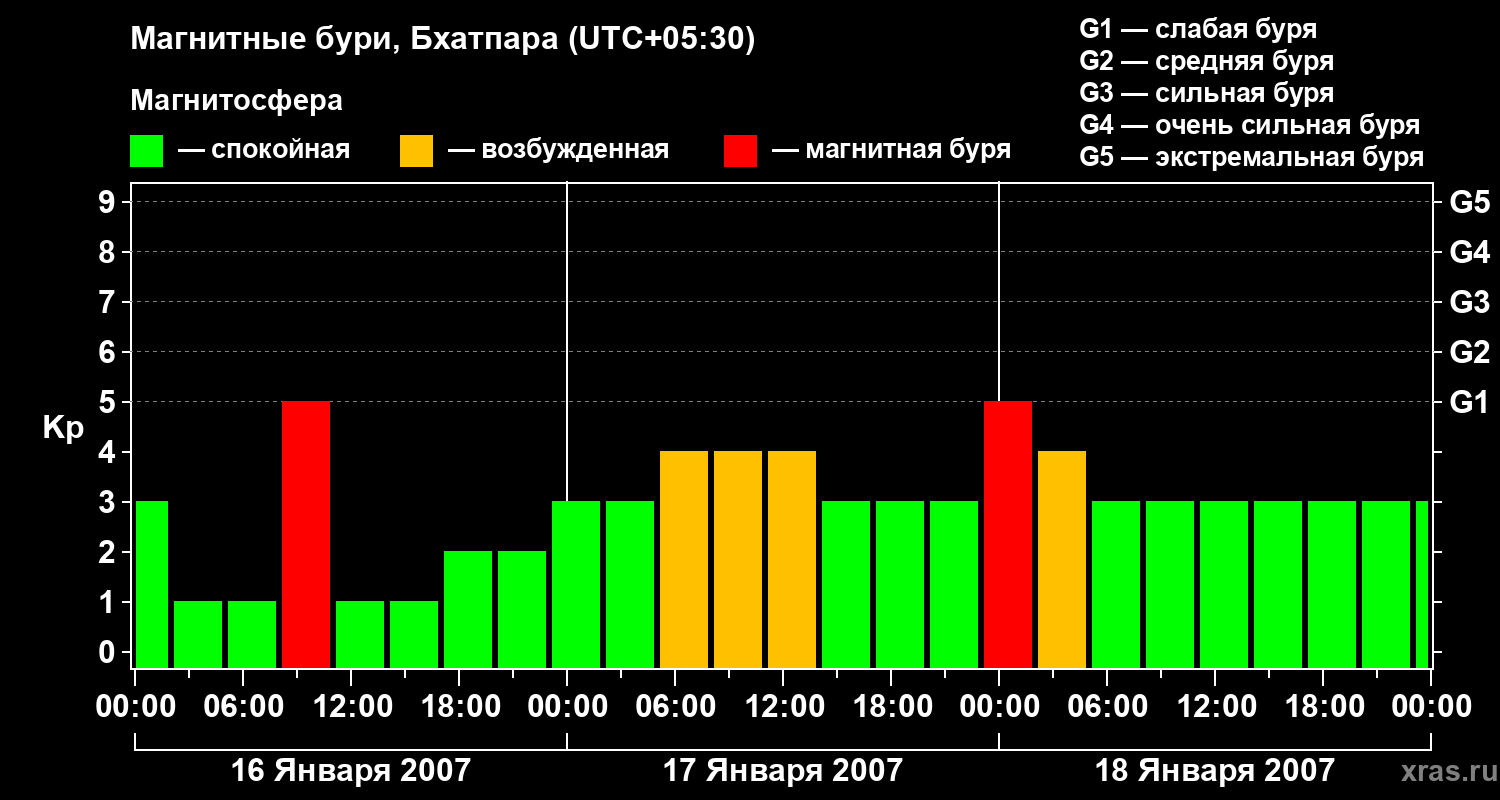Click the G1 scale label on right axis
Screen dimensions: 1500x800
1469,402
